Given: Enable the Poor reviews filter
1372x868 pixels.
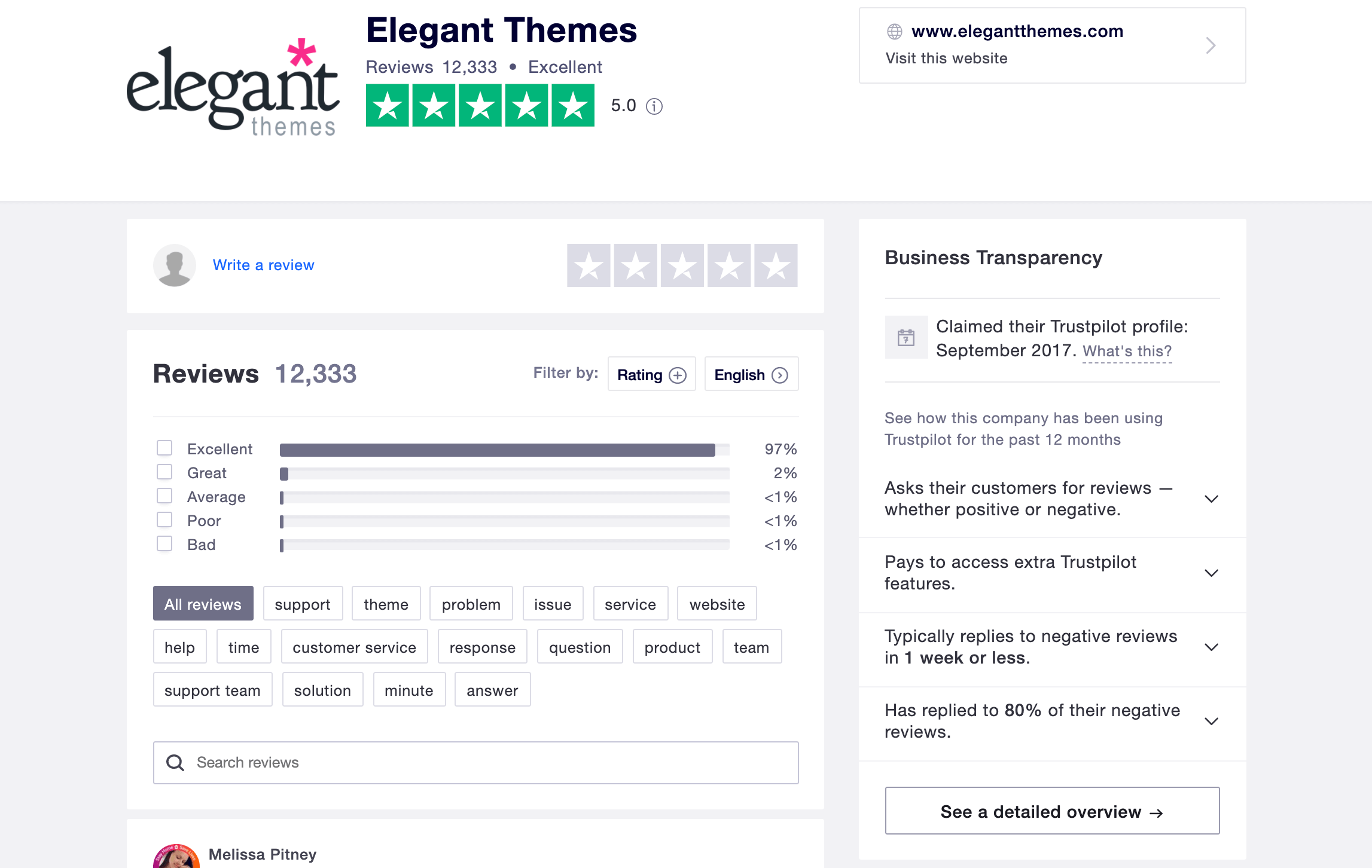Looking at the screenshot, I should coord(164,519).
